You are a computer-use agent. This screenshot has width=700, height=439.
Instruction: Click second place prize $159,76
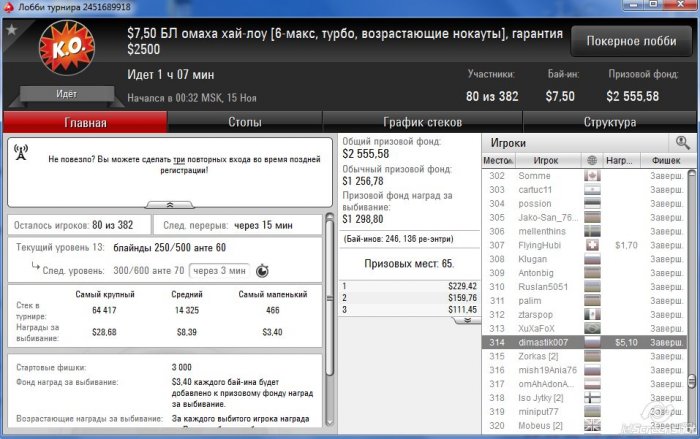462,297
